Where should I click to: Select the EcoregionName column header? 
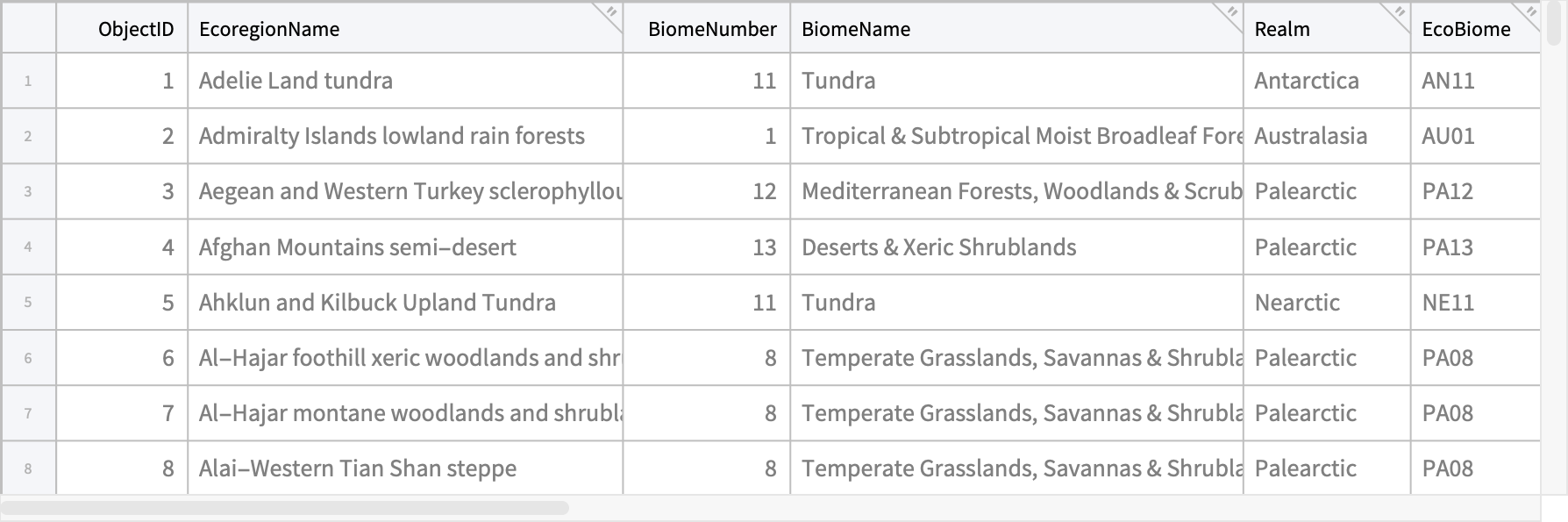point(405,29)
